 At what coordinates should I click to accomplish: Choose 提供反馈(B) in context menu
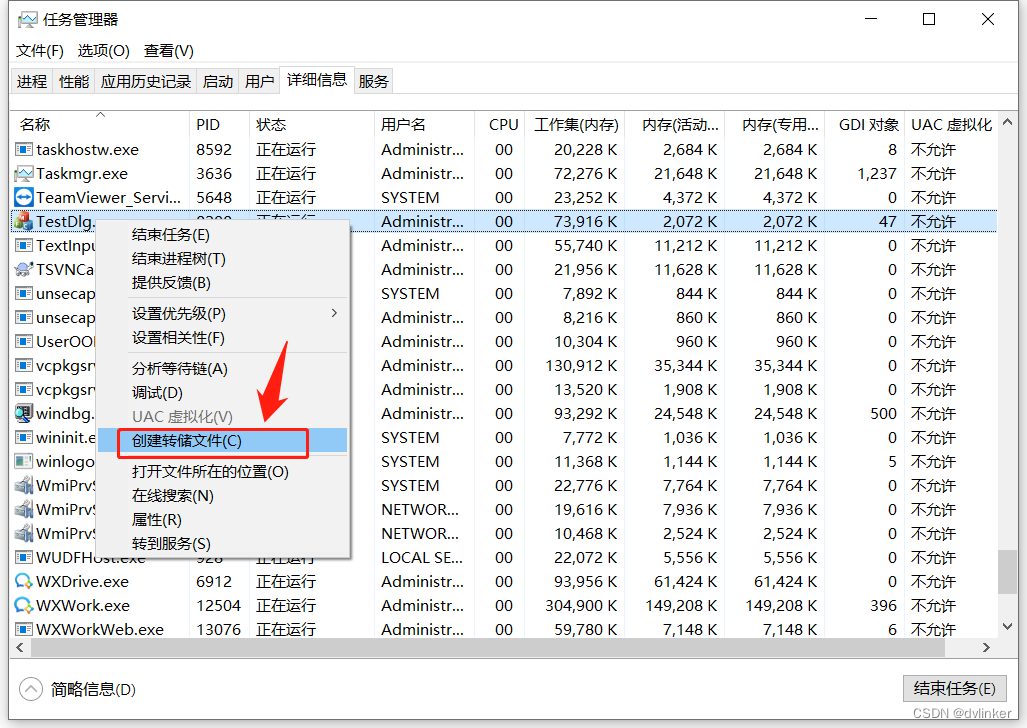pyautogui.click(x=222, y=282)
